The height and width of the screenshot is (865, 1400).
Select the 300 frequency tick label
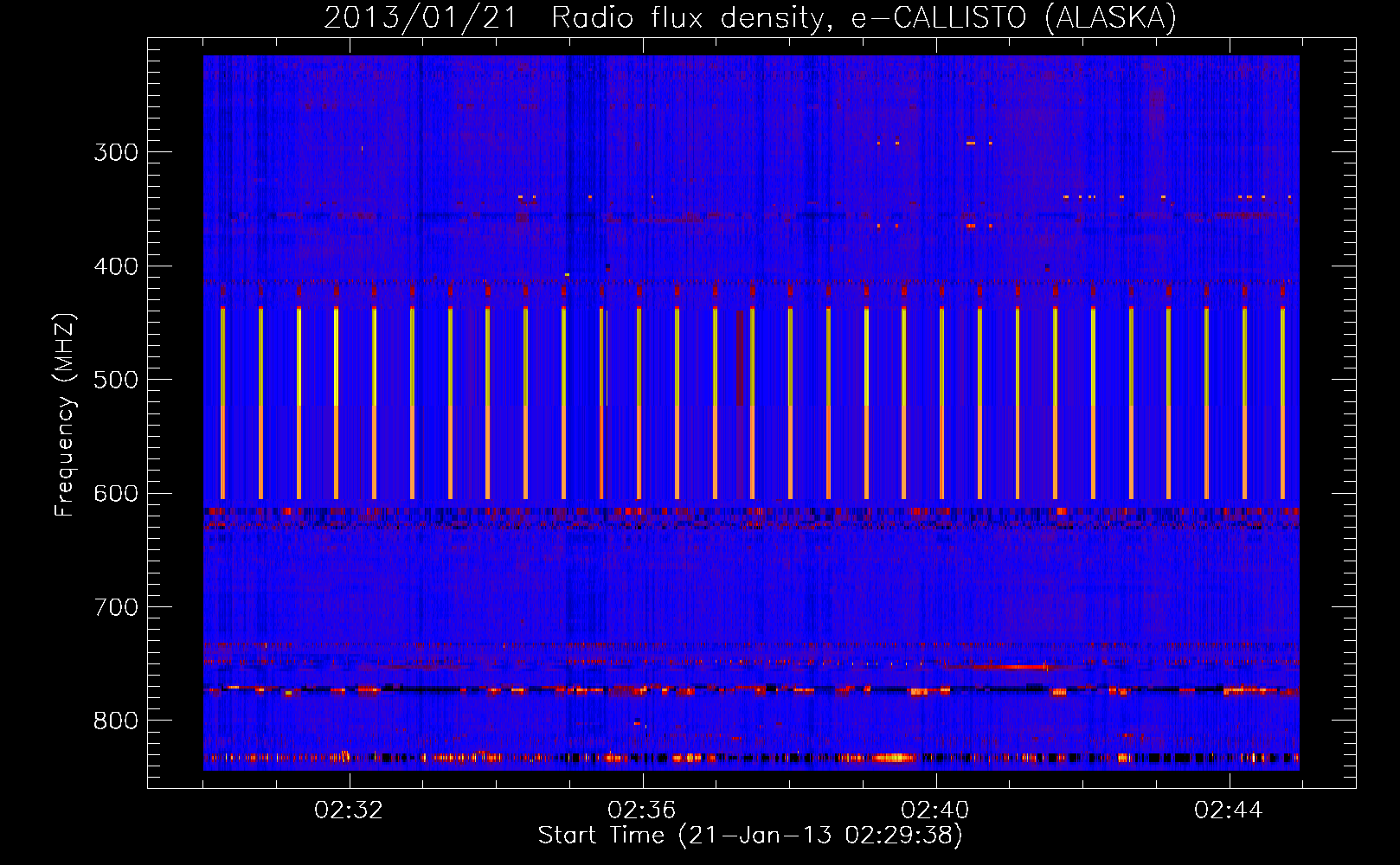(x=116, y=152)
